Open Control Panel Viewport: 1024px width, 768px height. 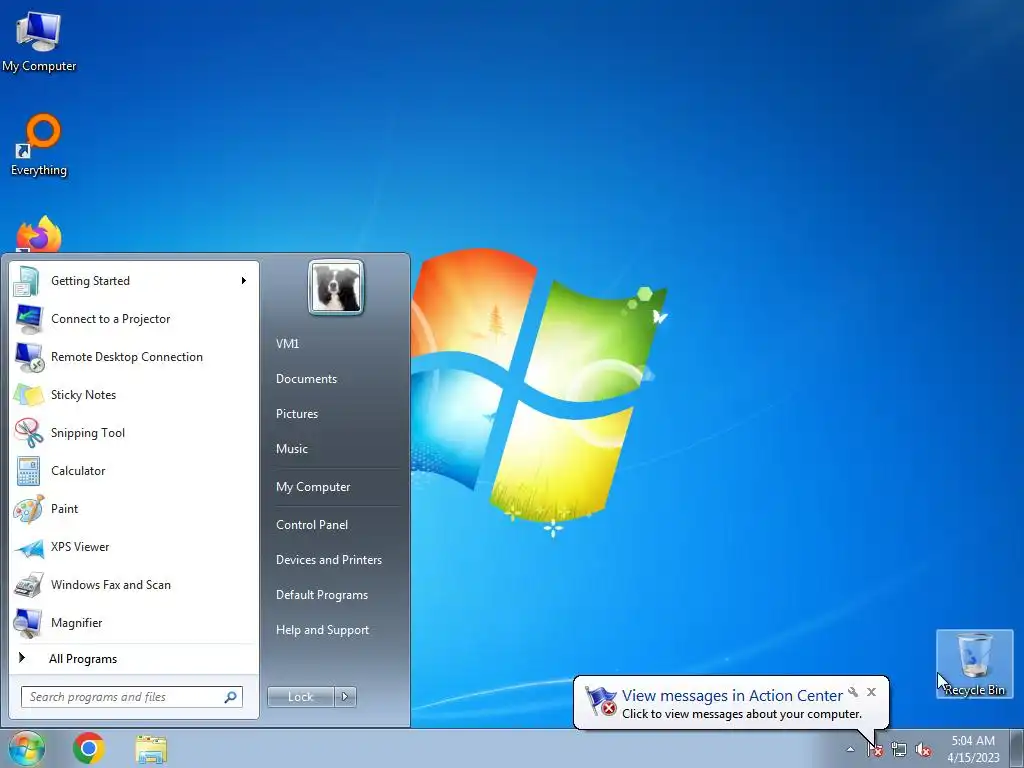(312, 525)
